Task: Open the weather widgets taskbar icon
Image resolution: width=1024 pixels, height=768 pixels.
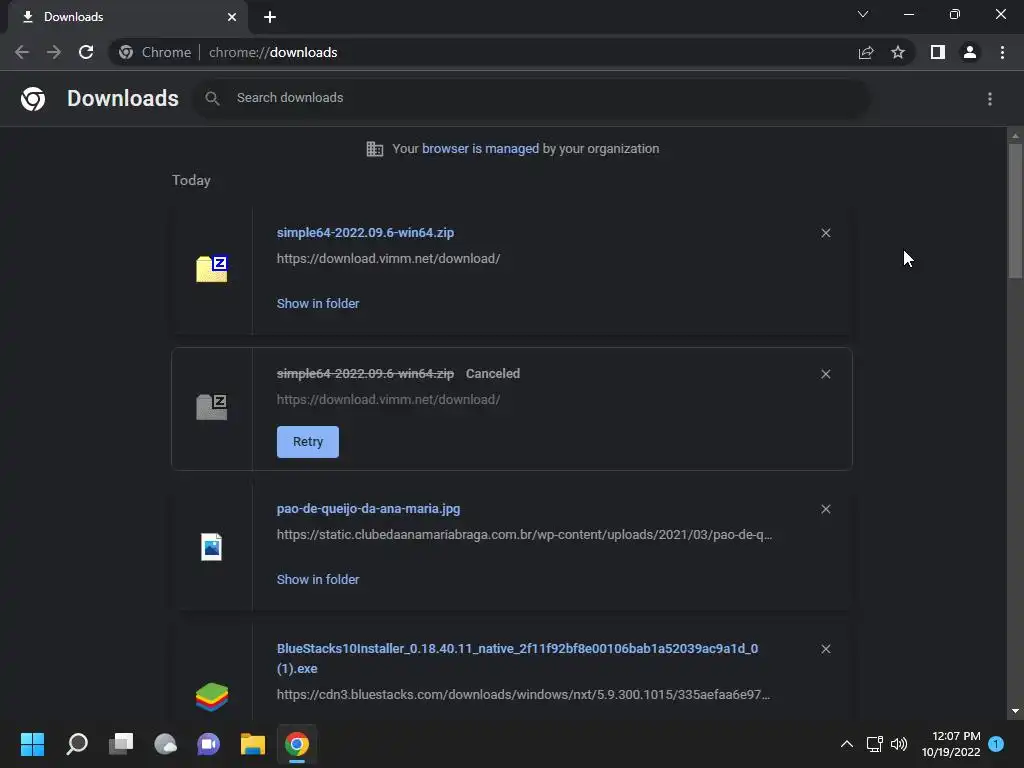Action: 165,744
